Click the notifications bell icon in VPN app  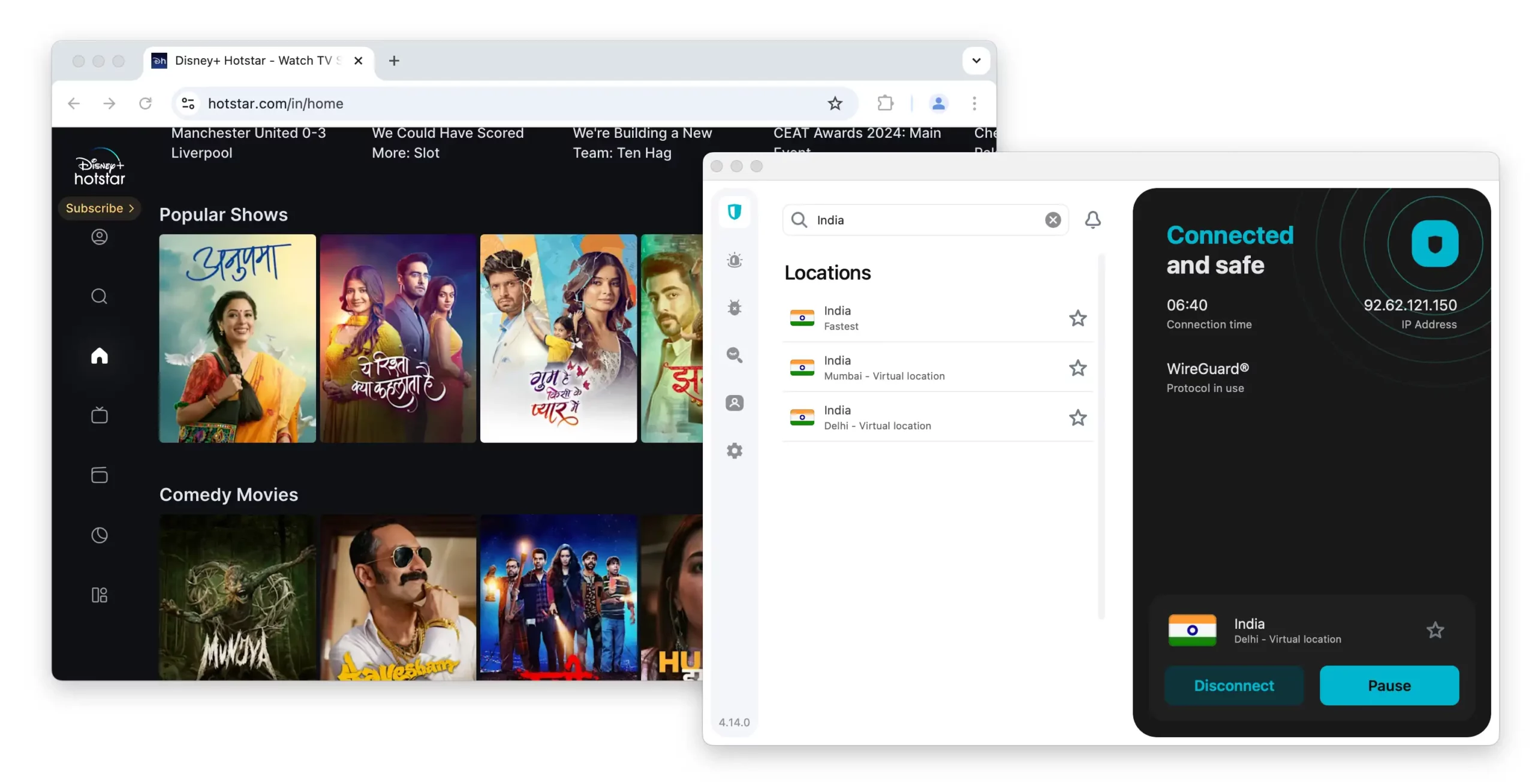pyautogui.click(x=1092, y=219)
